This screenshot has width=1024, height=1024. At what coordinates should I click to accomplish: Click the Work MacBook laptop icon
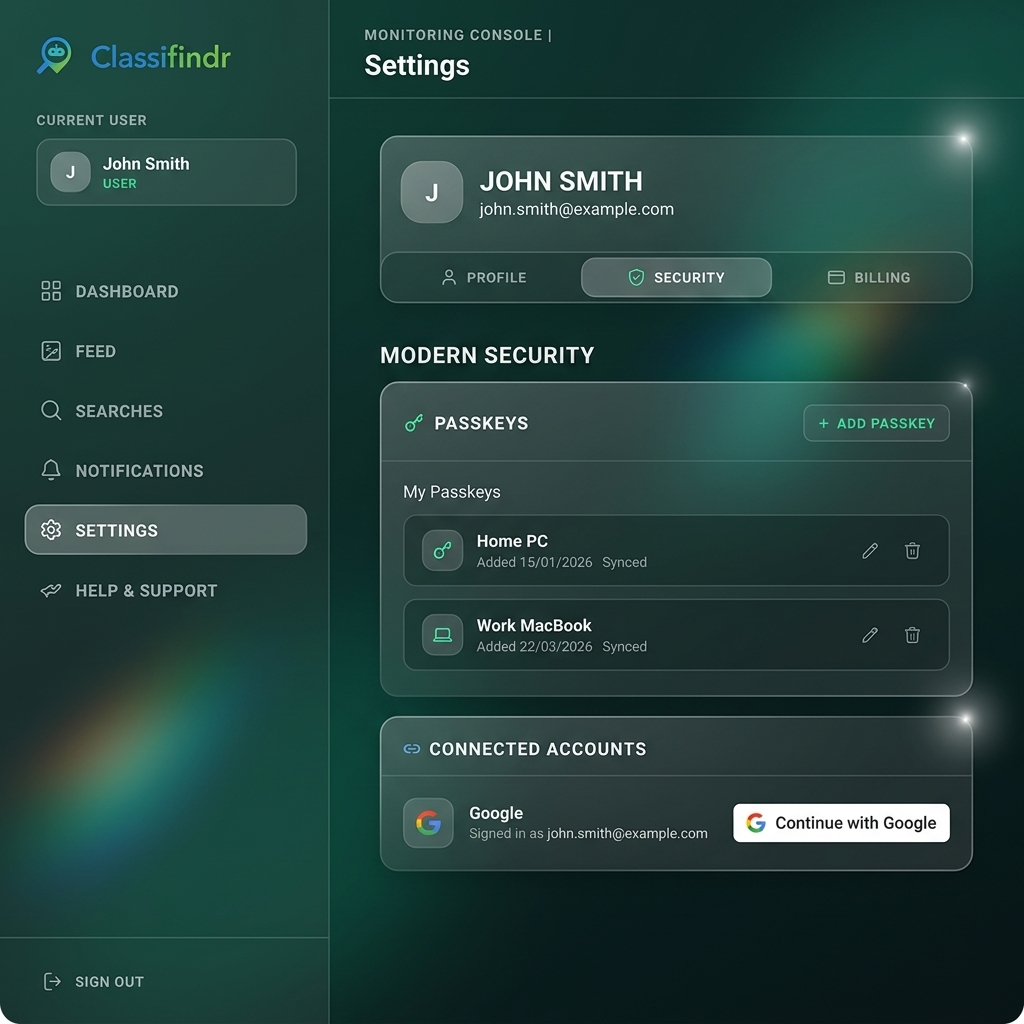point(442,635)
